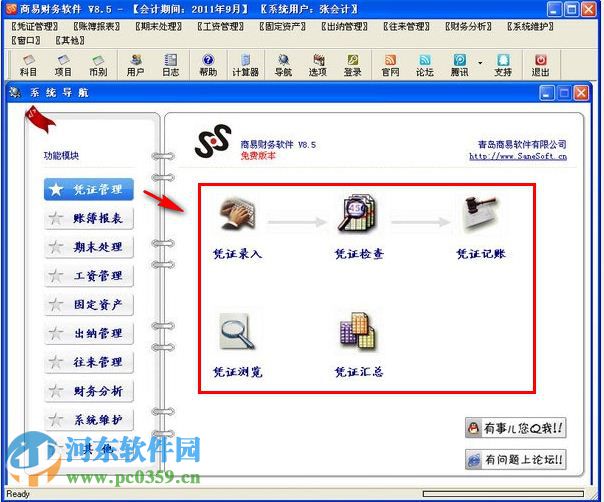
Task: Click the 功能模块 sidebar heading
Action: click(61, 156)
